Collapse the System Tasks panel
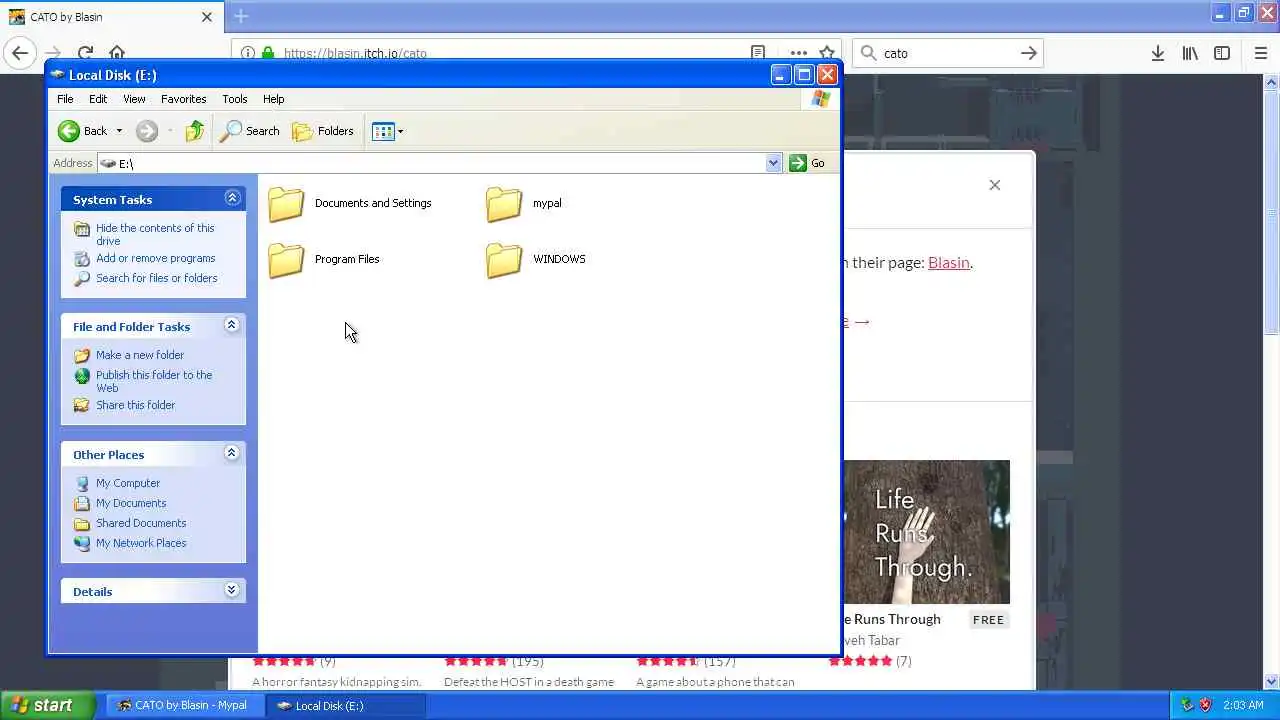The image size is (1280, 720). (232, 198)
